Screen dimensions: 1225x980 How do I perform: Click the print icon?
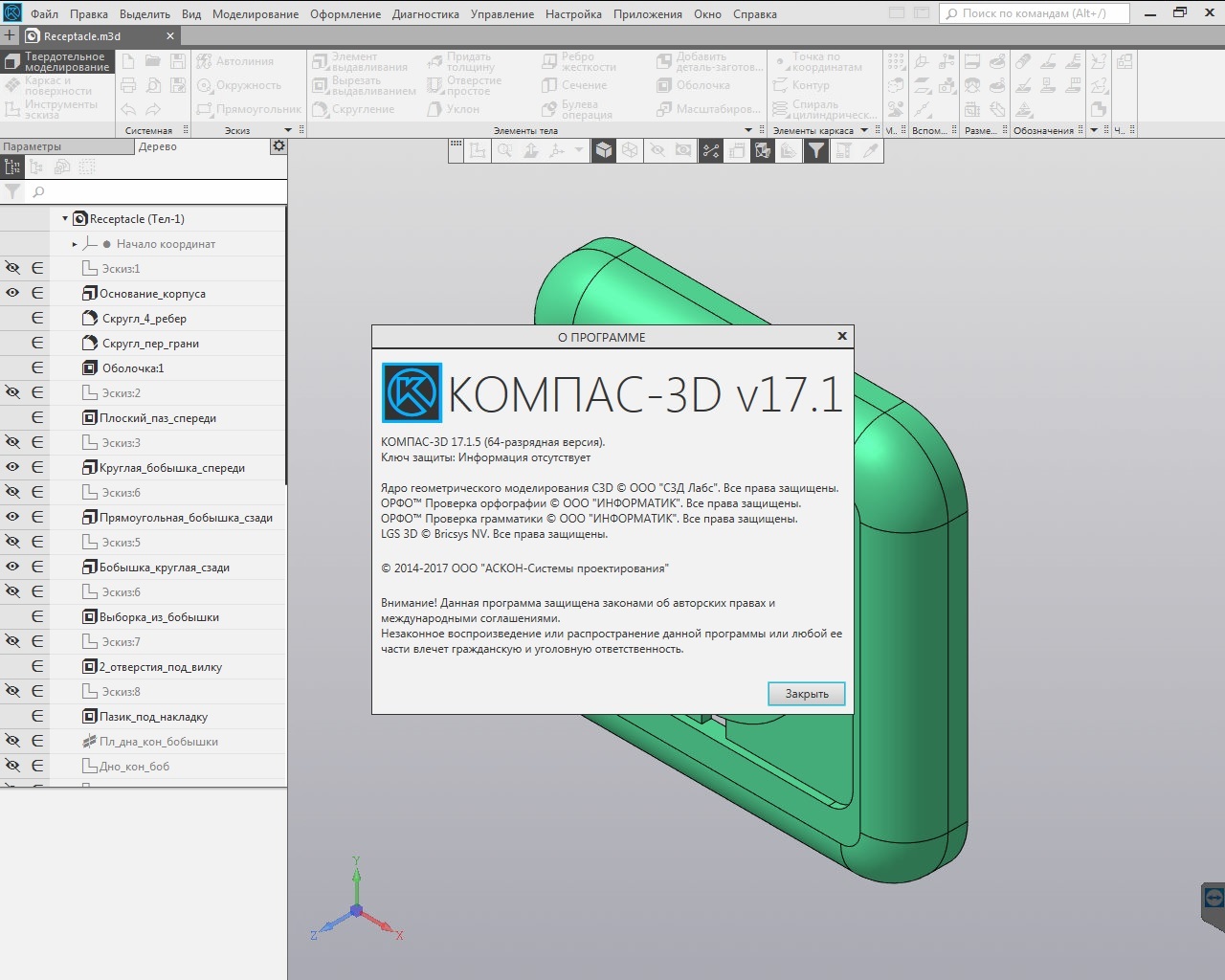[x=128, y=85]
